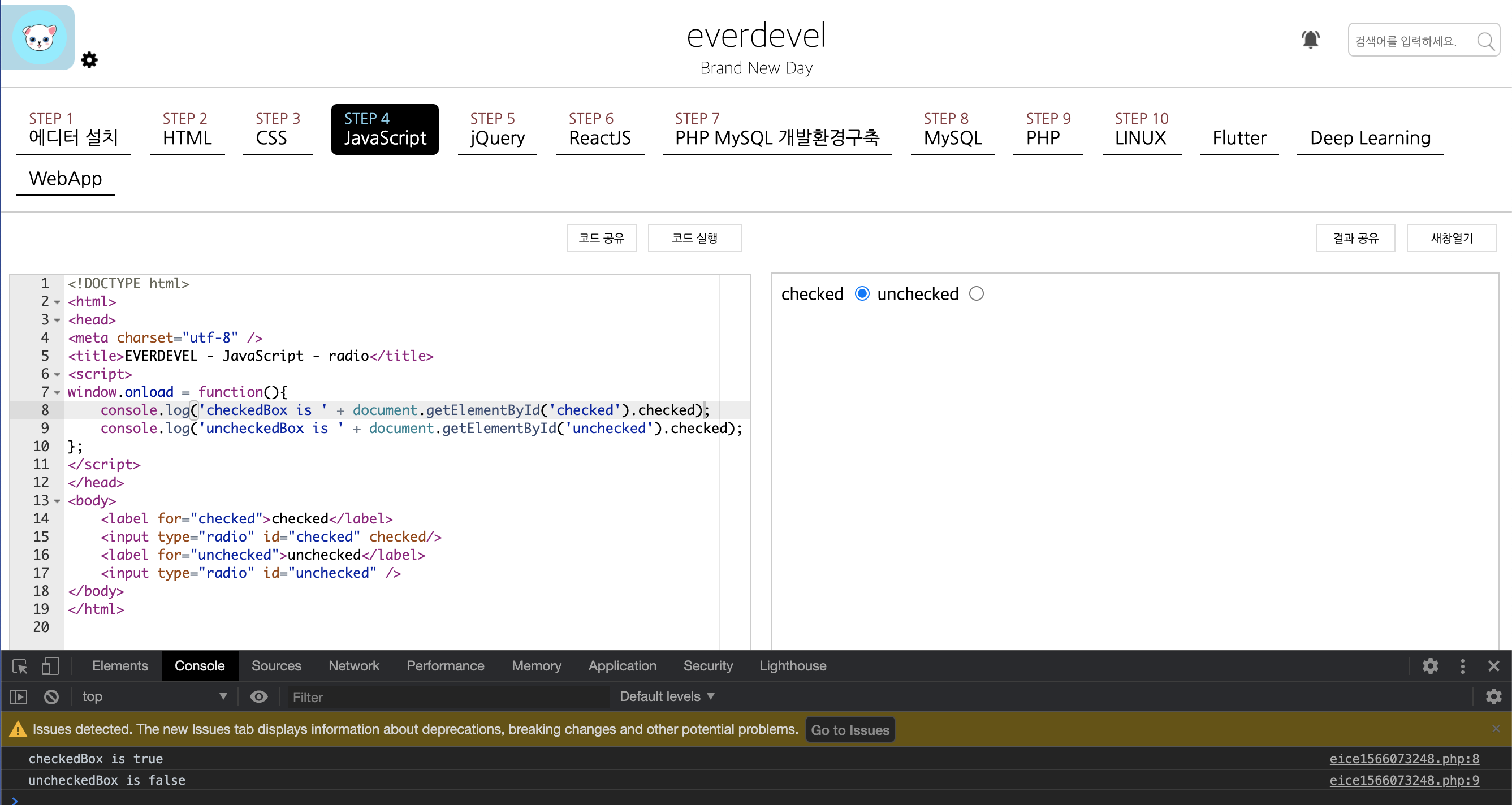
Task: Click the console prompt line
Action: [x=756, y=799]
